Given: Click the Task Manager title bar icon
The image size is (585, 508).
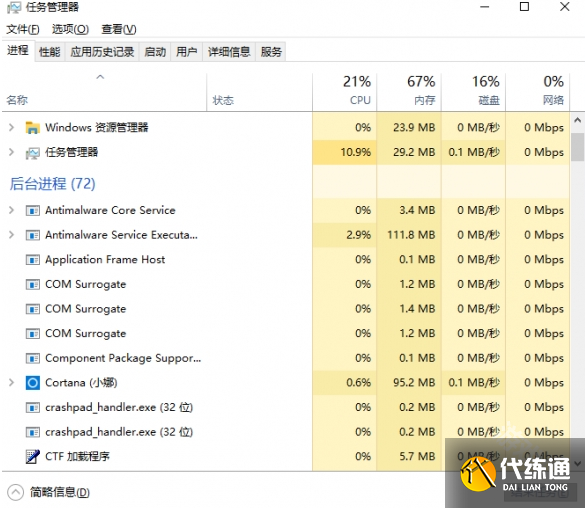Looking at the screenshot, I should (14, 7).
